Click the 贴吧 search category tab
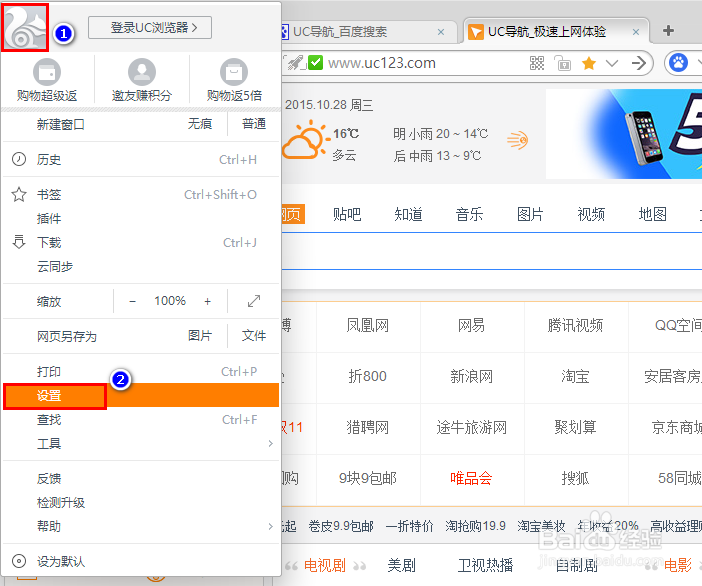Image resolution: width=702 pixels, height=586 pixels. point(347,214)
